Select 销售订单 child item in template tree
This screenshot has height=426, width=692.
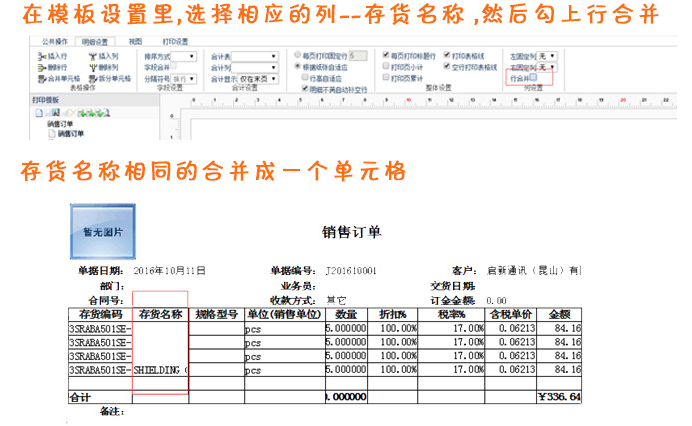(x=70, y=132)
